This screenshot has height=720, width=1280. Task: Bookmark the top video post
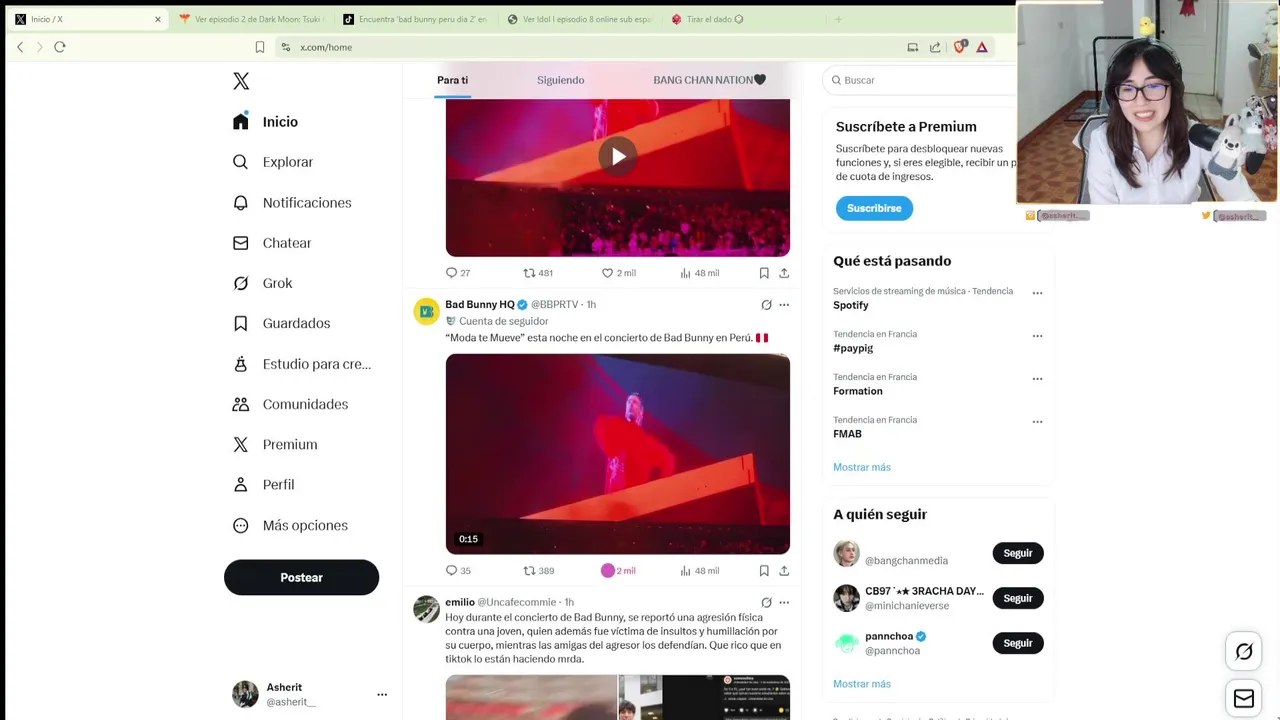tap(764, 273)
